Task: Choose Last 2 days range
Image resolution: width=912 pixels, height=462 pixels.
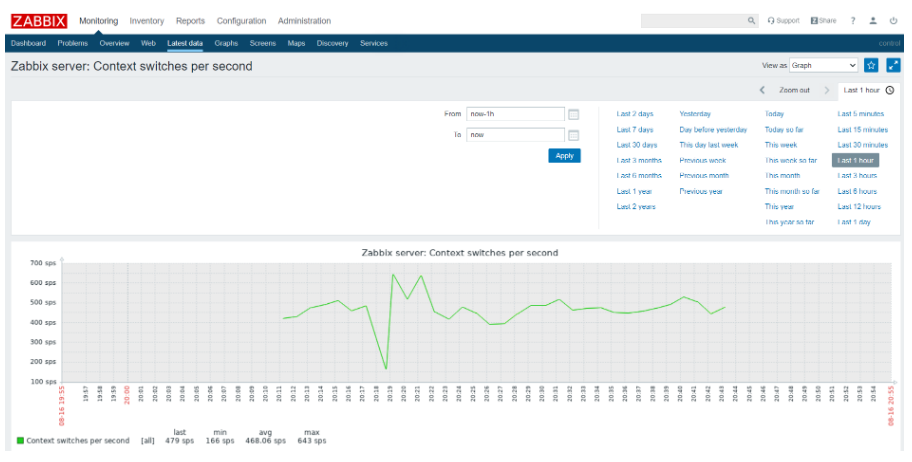Action: coord(635,114)
